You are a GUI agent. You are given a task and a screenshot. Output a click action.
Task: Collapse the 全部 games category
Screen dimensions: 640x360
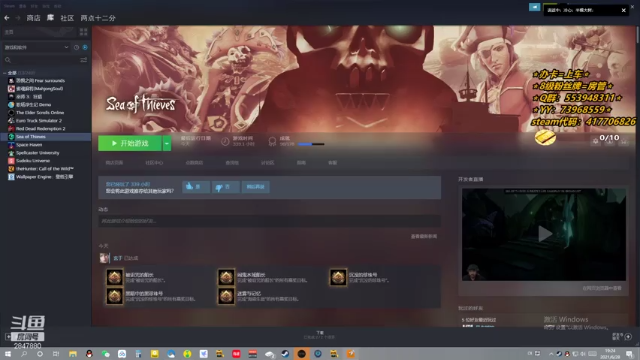tap(4, 73)
